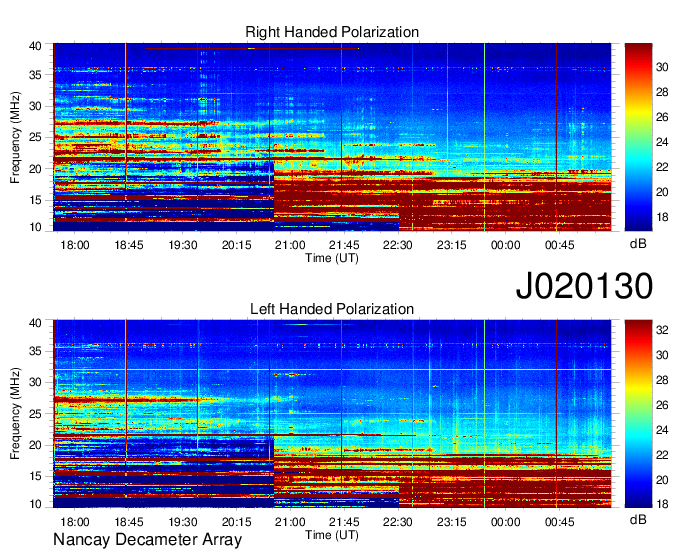
Task: Click the 26 dB tick on upper color bar
Action: click(x=662, y=117)
